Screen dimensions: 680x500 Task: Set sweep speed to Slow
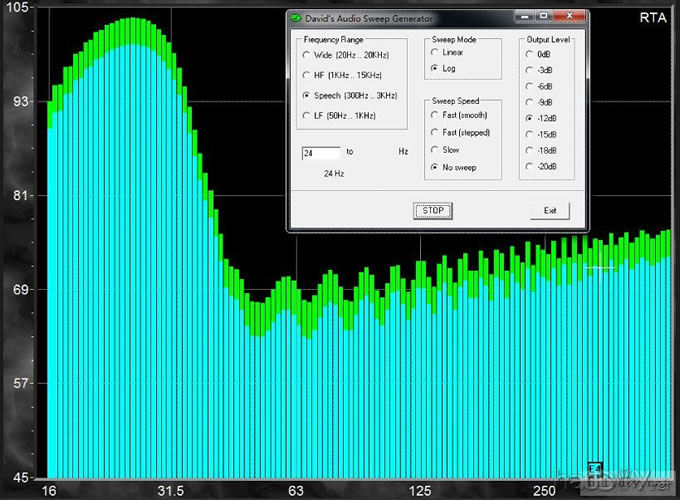[x=434, y=150]
